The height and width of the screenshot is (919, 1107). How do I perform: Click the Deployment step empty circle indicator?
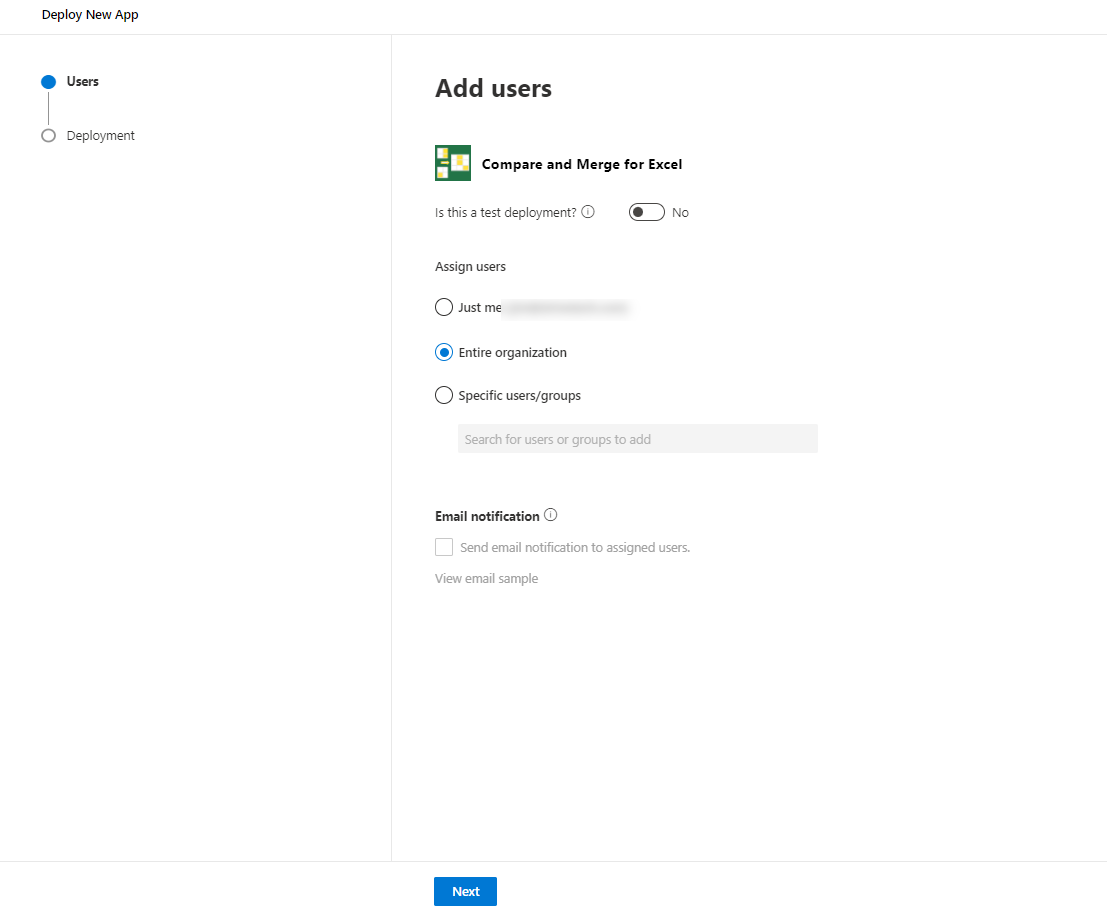[x=48, y=136]
